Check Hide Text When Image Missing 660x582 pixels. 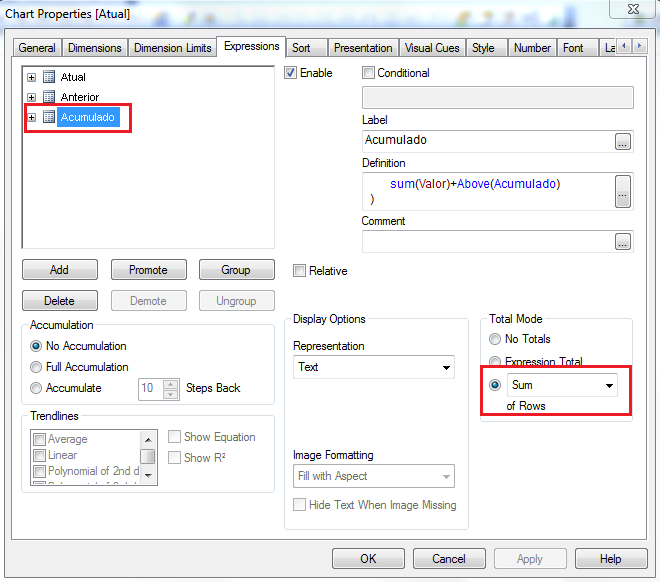point(299,505)
